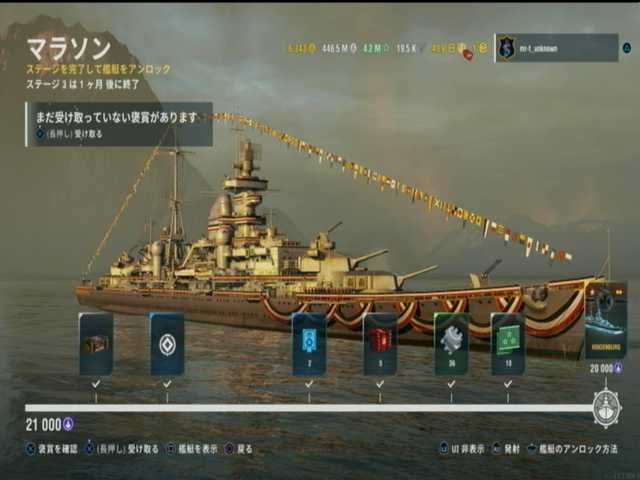Open 艦艇のアンロック方法 help prompt
Viewport: 640px width, 480px height.
(x=572, y=449)
